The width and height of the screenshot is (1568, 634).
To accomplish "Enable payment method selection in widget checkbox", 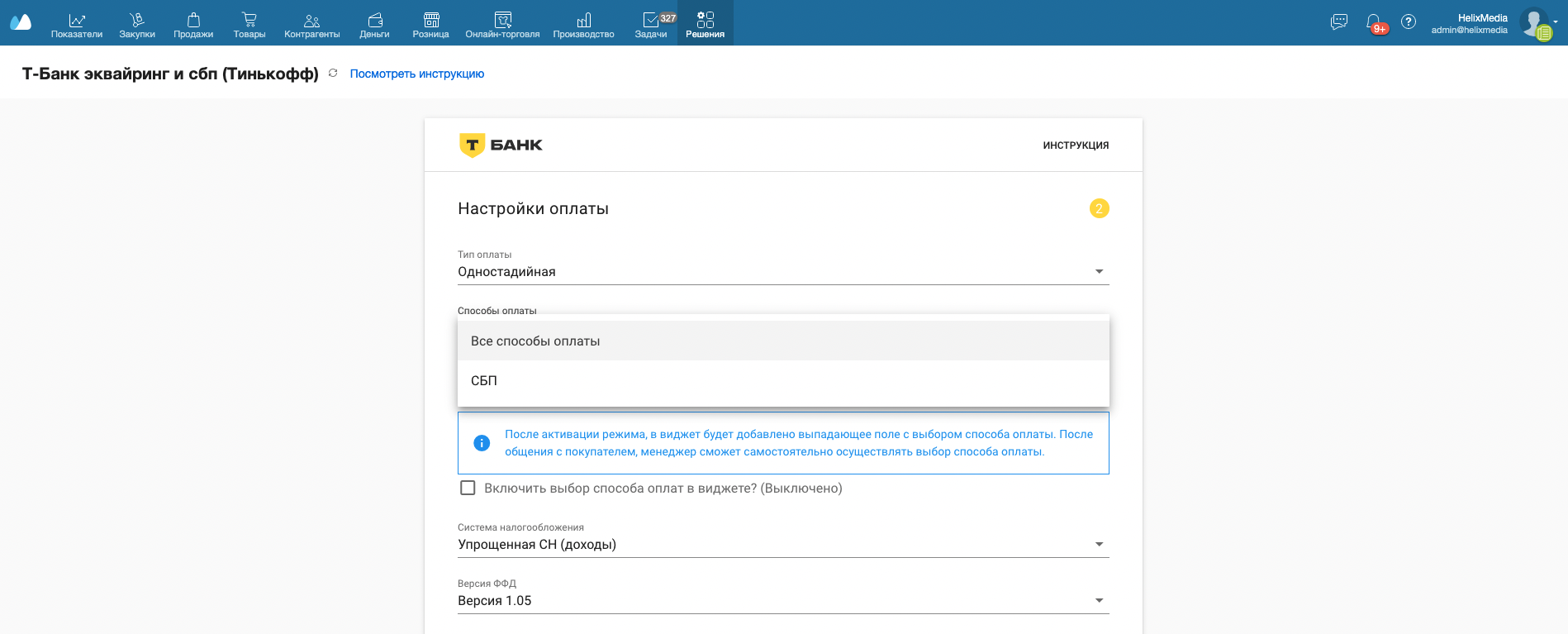I will click(468, 488).
